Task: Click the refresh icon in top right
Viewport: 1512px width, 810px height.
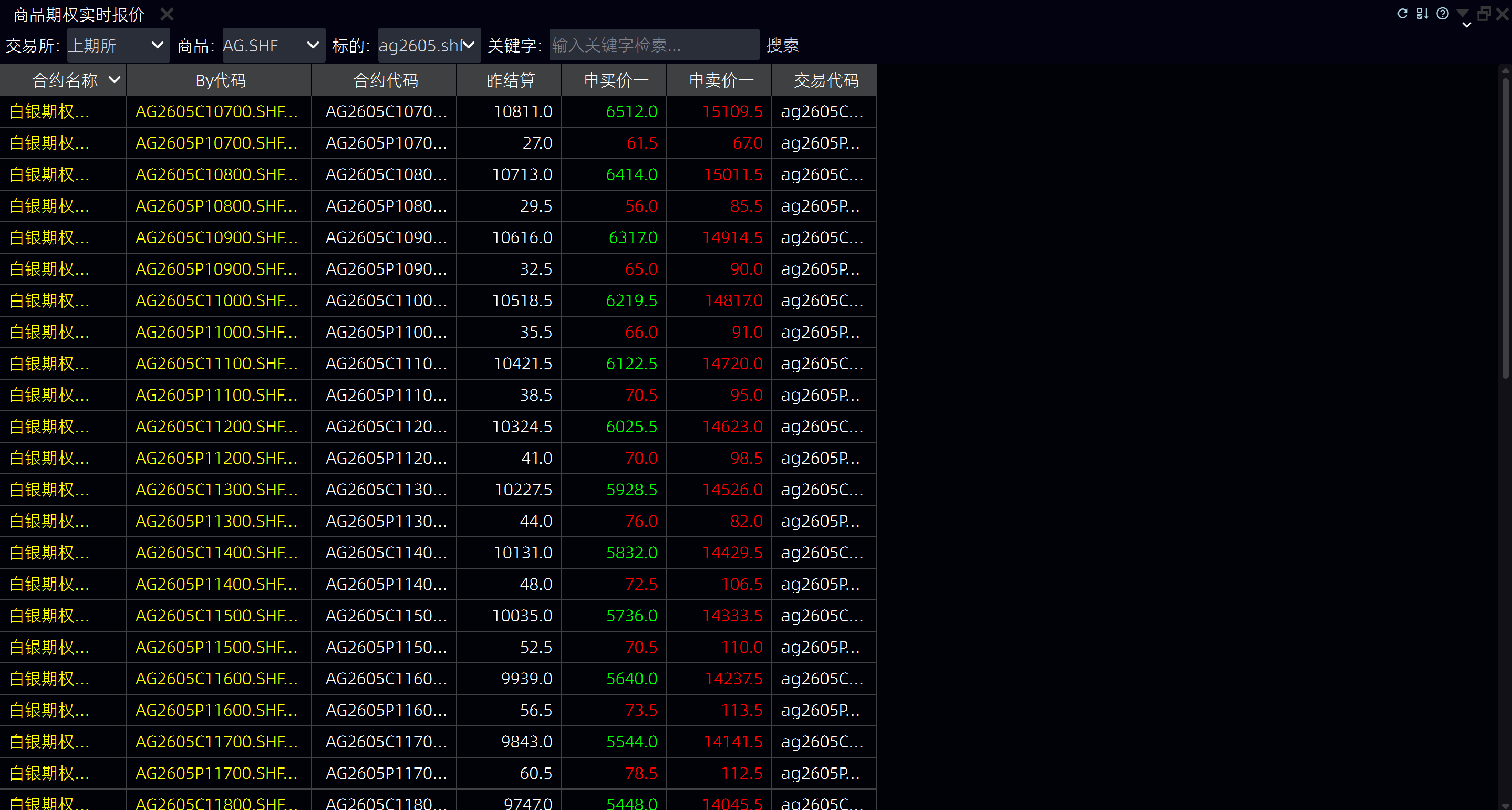Action: [1402, 14]
